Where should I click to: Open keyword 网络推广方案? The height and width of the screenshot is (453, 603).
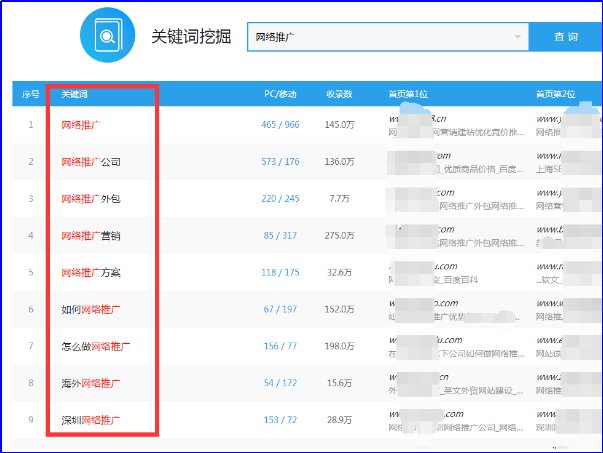[91, 272]
